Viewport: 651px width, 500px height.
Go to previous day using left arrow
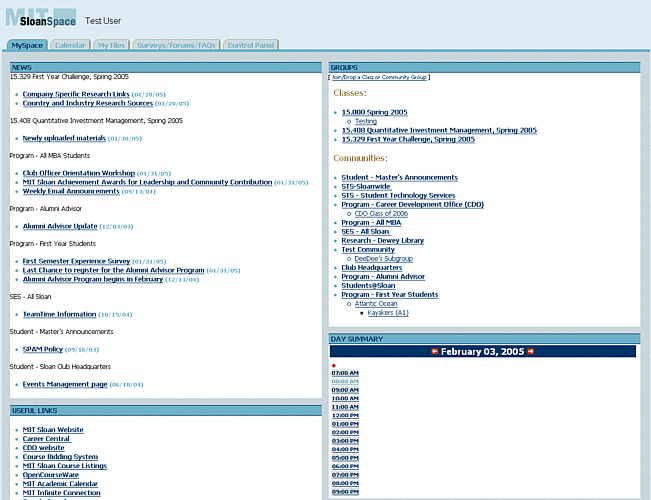435,352
